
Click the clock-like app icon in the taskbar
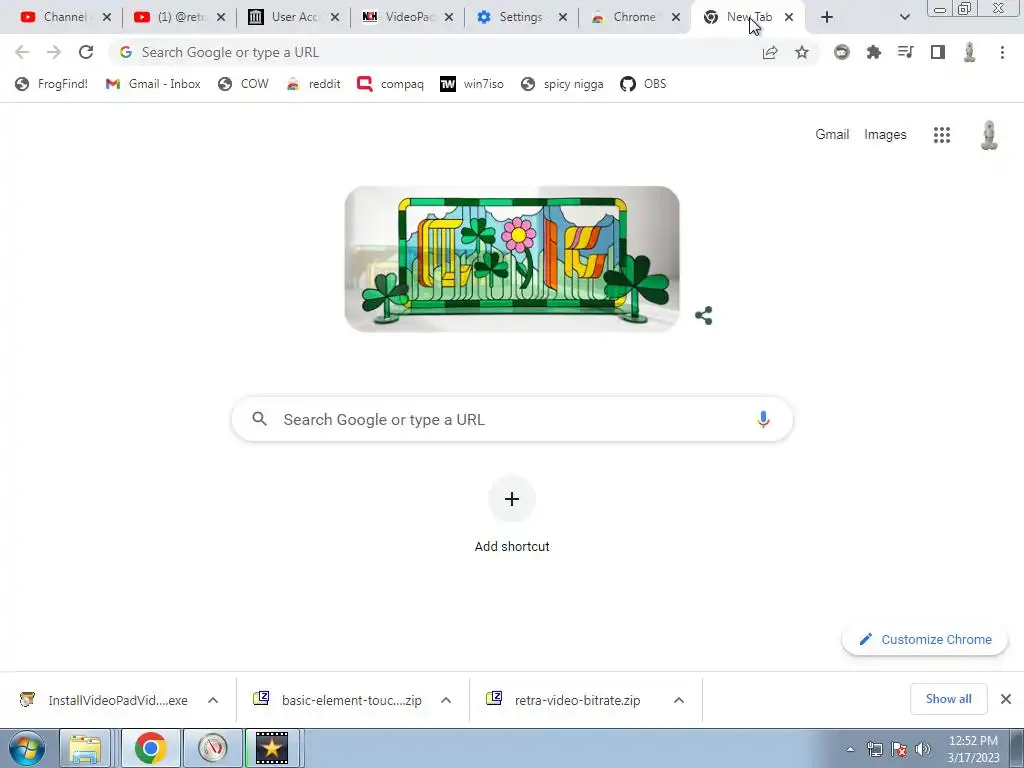pyautogui.click(x=213, y=748)
